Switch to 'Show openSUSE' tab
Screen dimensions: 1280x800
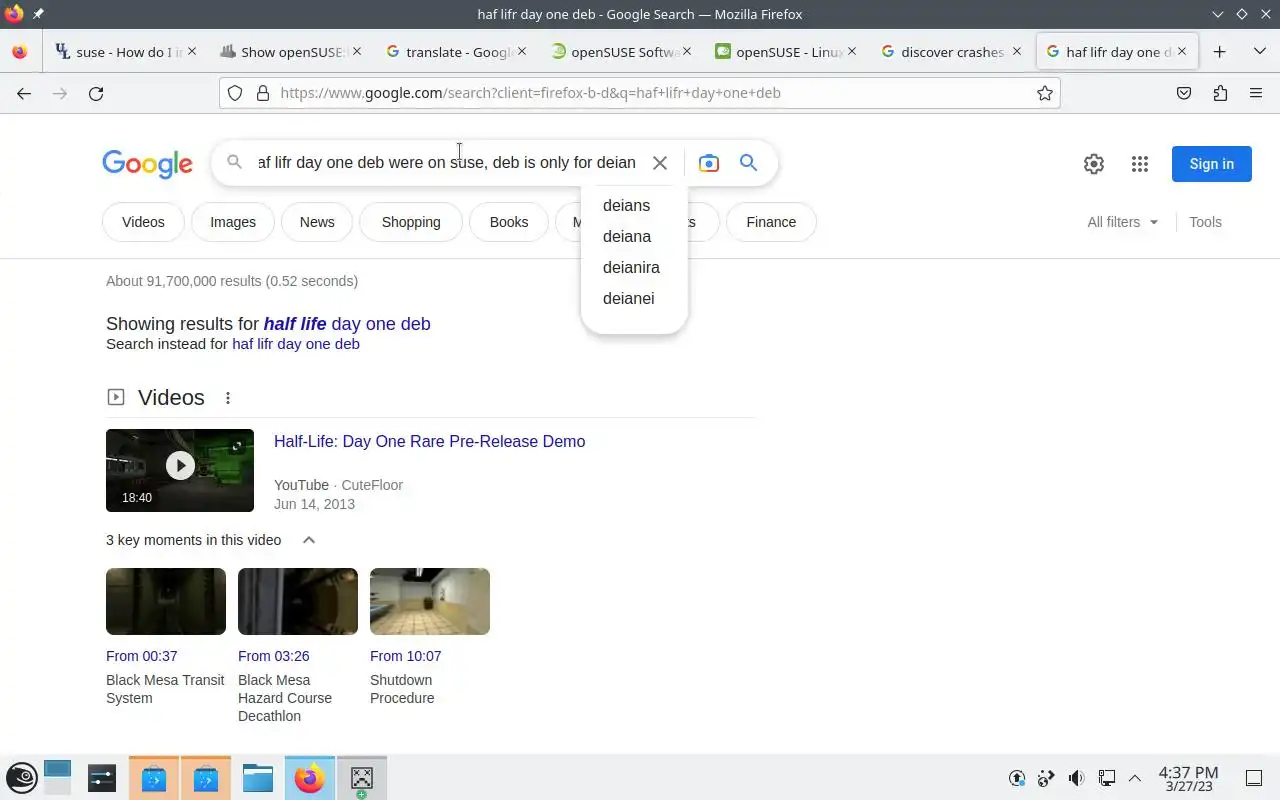[x=291, y=52]
